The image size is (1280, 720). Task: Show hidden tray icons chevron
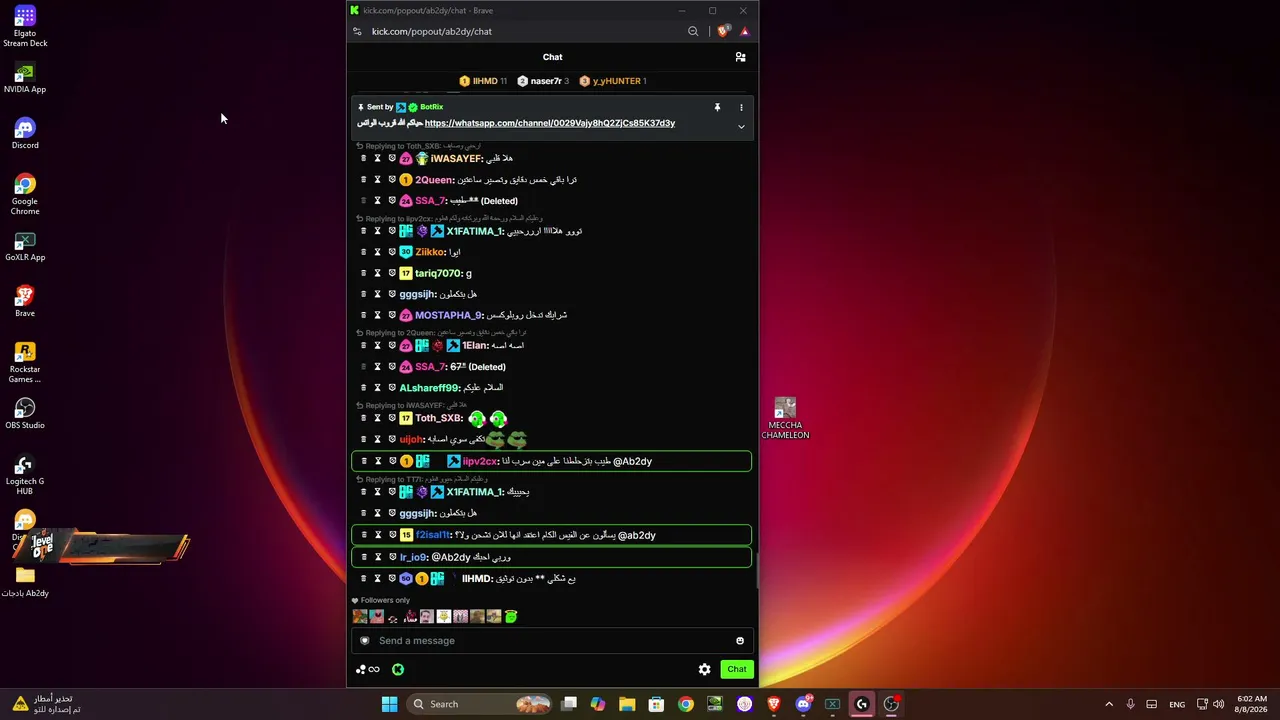pyautogui.click(x=1108, y=704)
